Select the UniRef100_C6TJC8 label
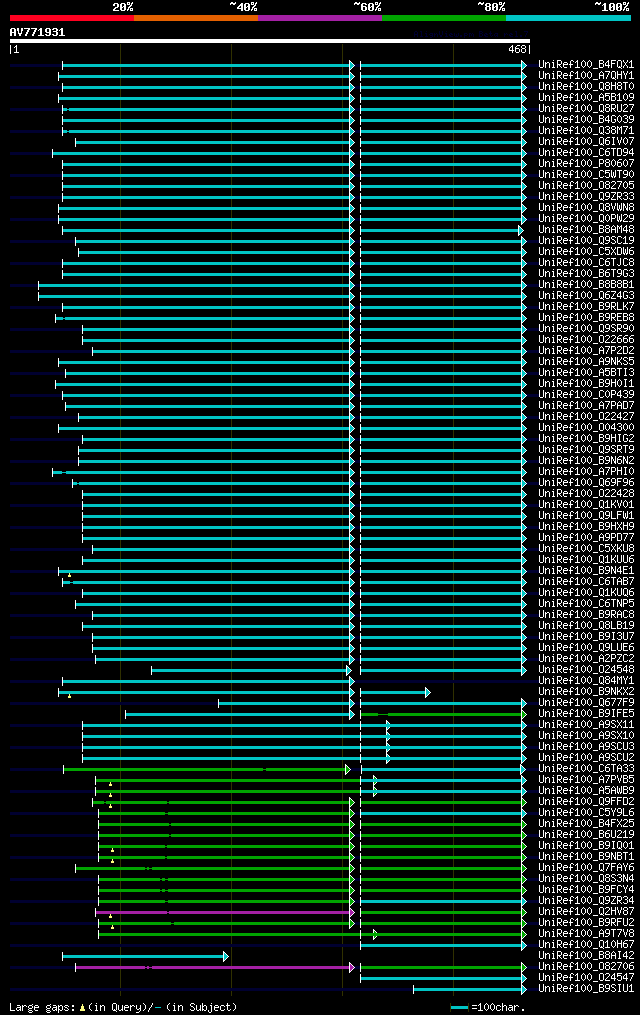This screenshot has width=640, height=1015. pyautogui.click(x=586, y=263)
